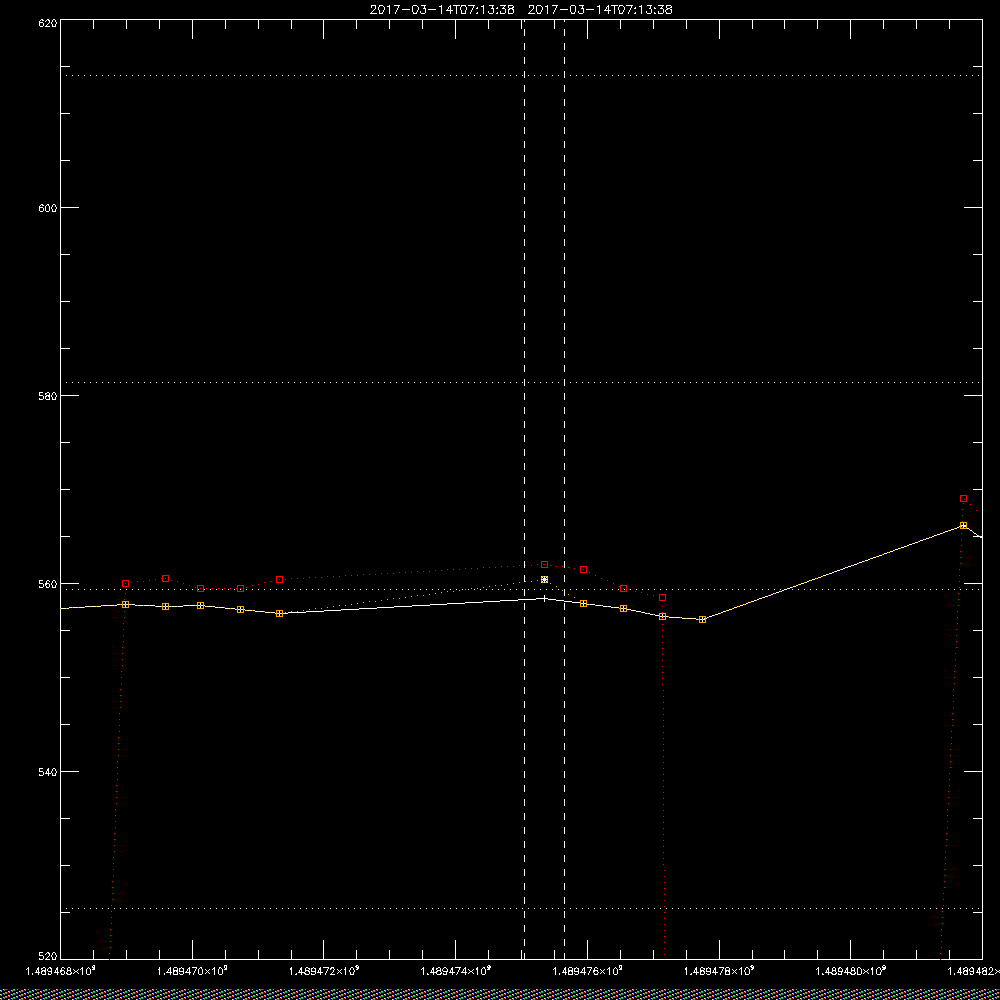The height and width of the screenshot is (1000, 1000).
Task: Click the right dashed vertical cursor line
Action: [564, 489]
